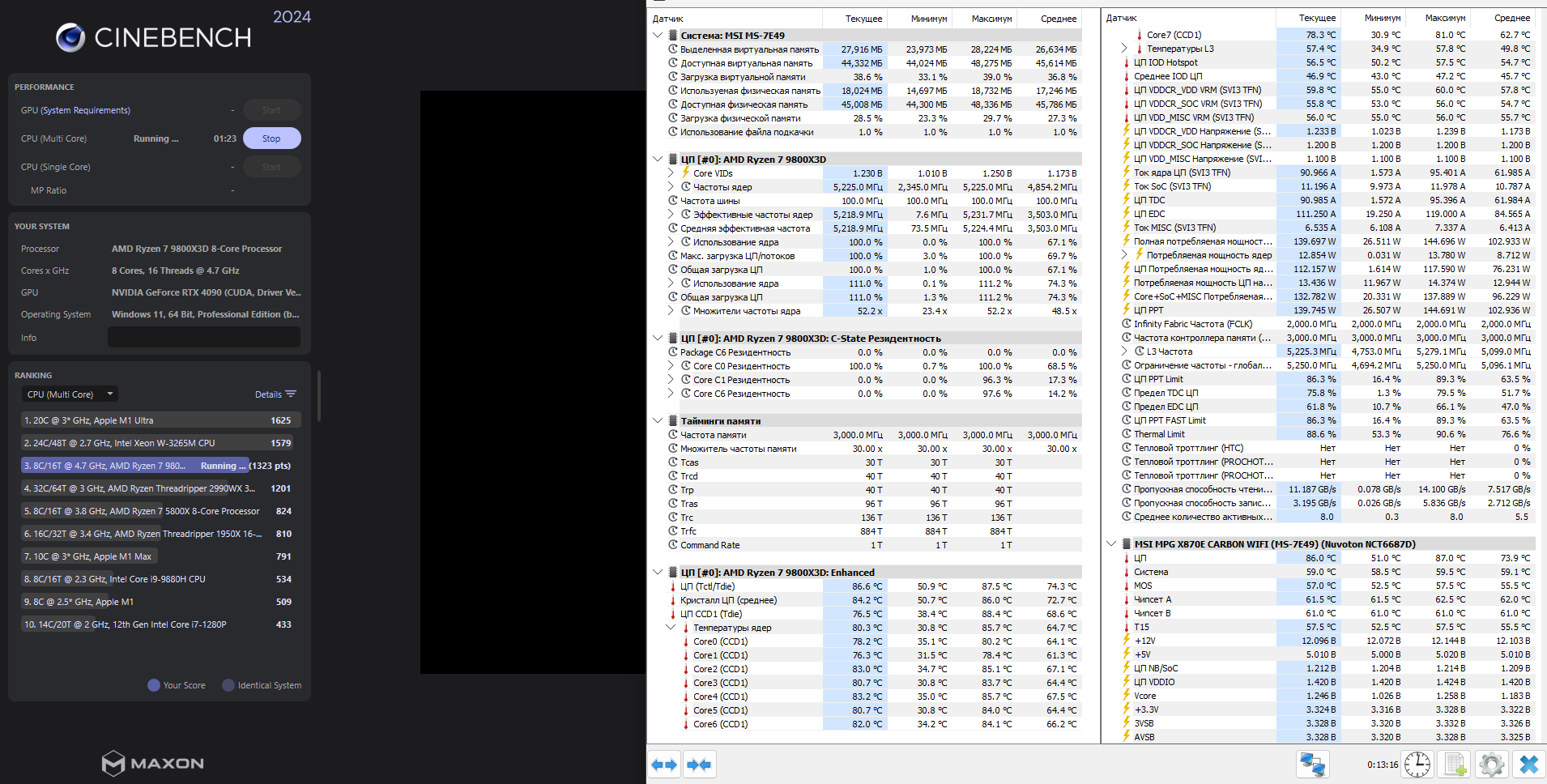The image size is (1547, 784).
Task: Expand the Частоты ядер row
Action: click(671, 187)
